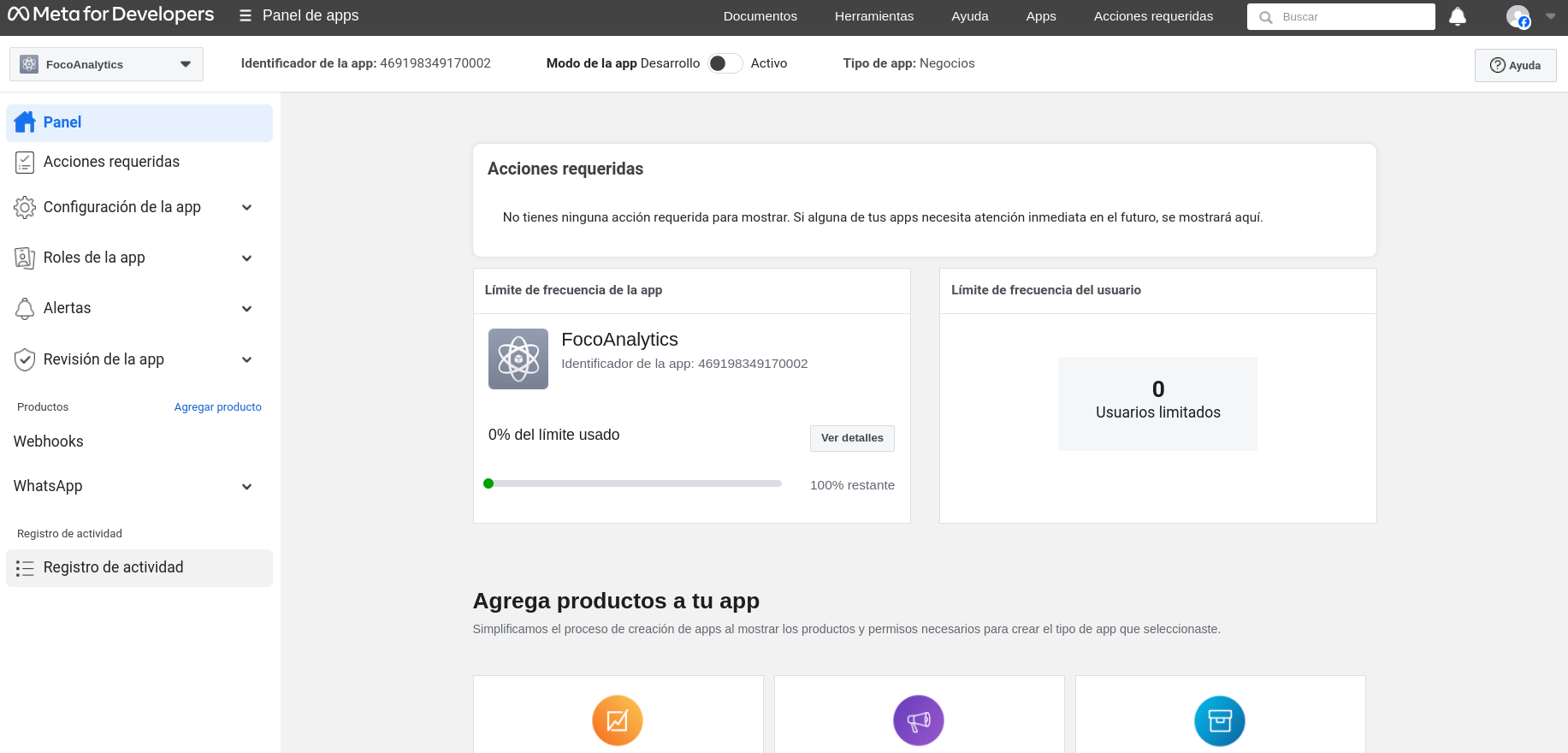Click the Meta for Developers logo
The height and width of the screenshot is (753, 1568).
click(x=111, y=15)
